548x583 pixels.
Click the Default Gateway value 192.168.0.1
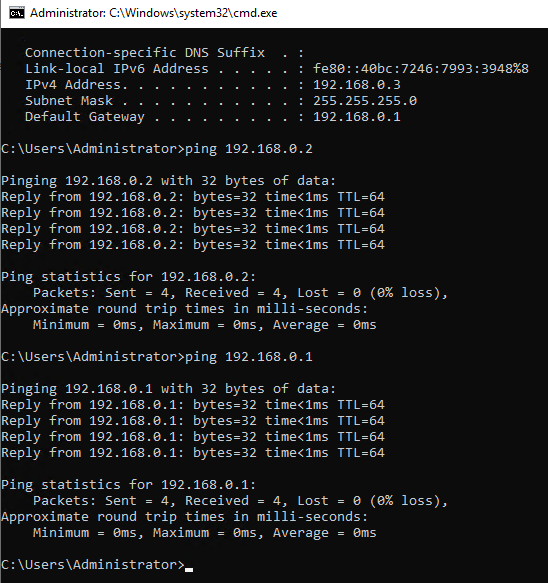(357, 117)
